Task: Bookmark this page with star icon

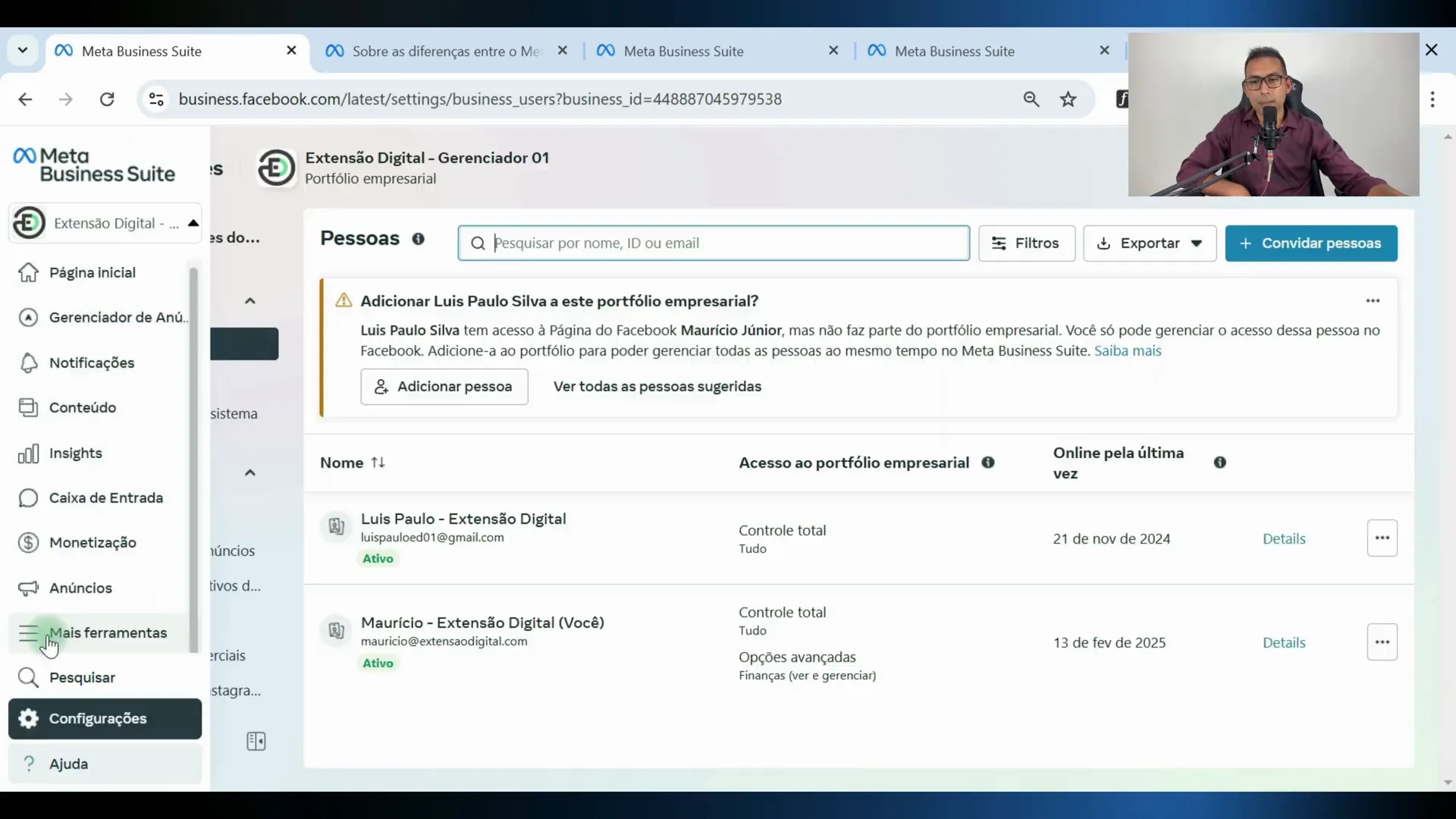Action: coord(1068,99)
